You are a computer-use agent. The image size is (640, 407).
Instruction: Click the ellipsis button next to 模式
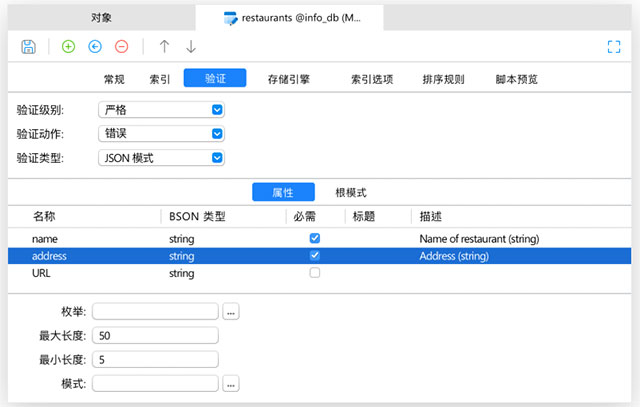click(231, 384)
